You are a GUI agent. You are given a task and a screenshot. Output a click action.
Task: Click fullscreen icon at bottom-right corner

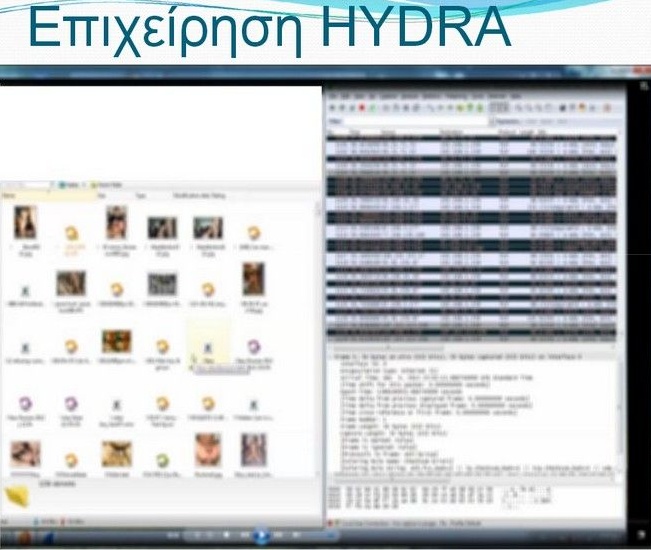click(640, 535)
